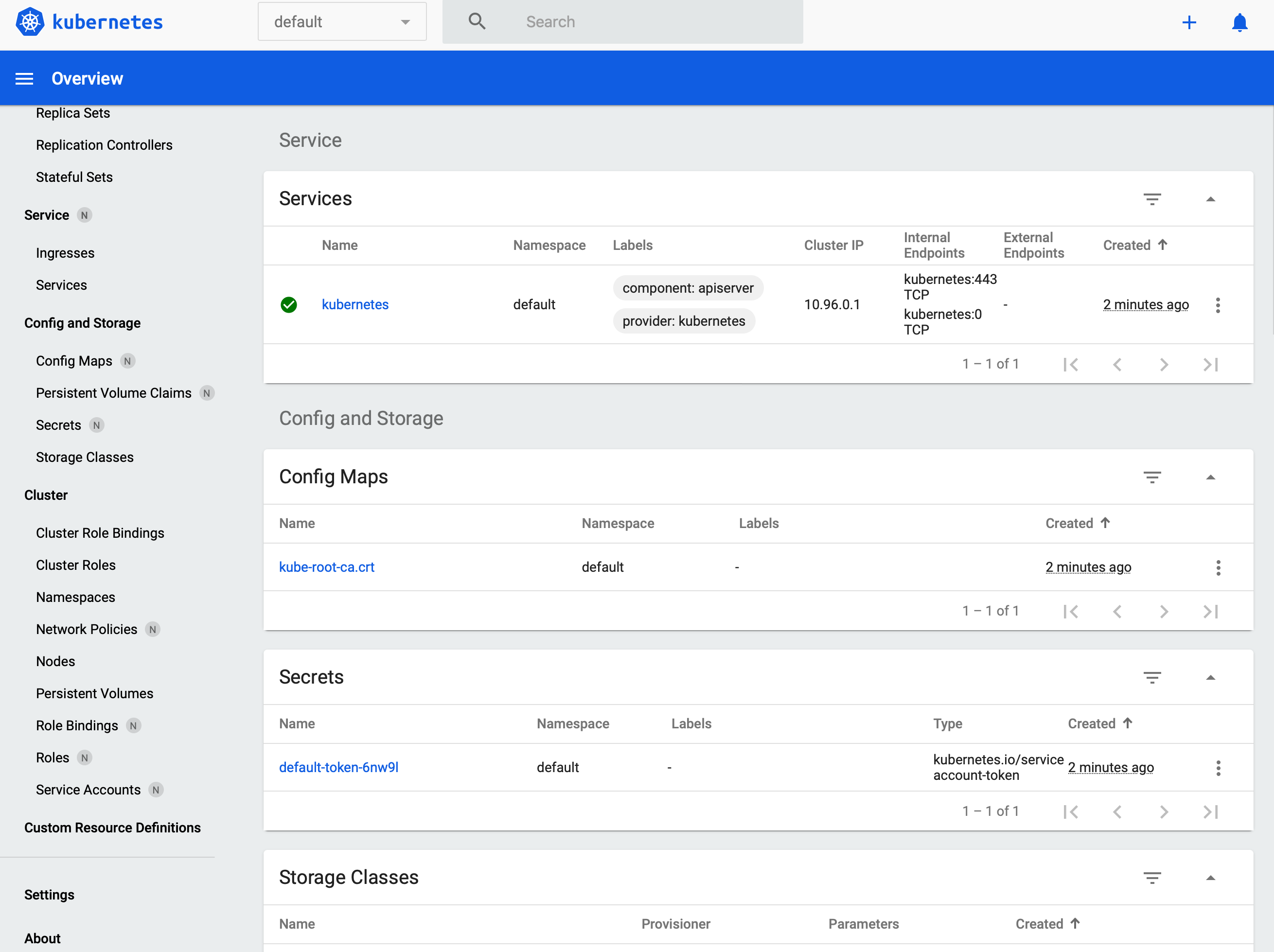The image size is (1274, 952).
Task: Collapse the Config Maps card
Action: [x=1211, y=477]
